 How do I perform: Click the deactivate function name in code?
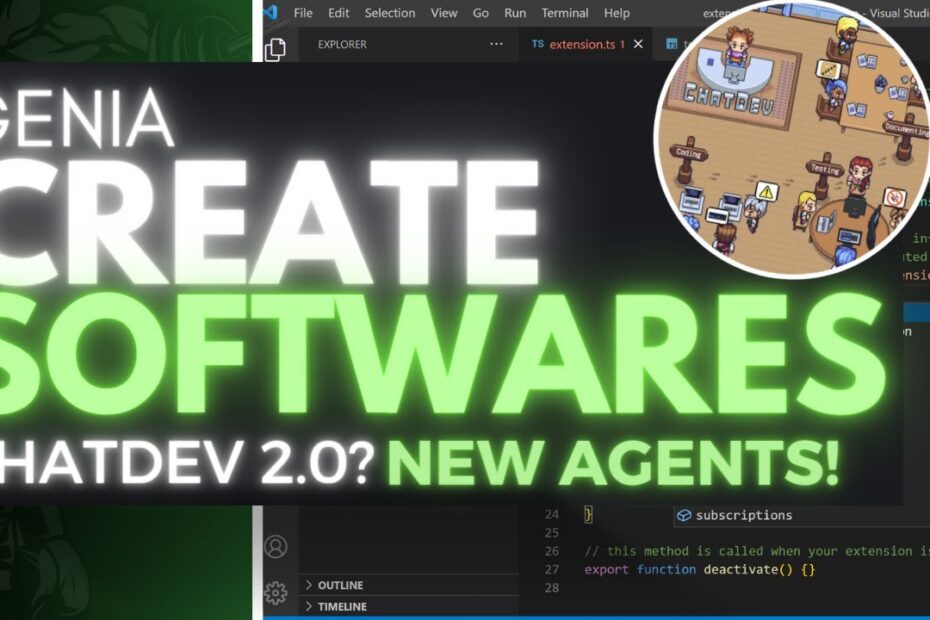(x=741, y=570)
